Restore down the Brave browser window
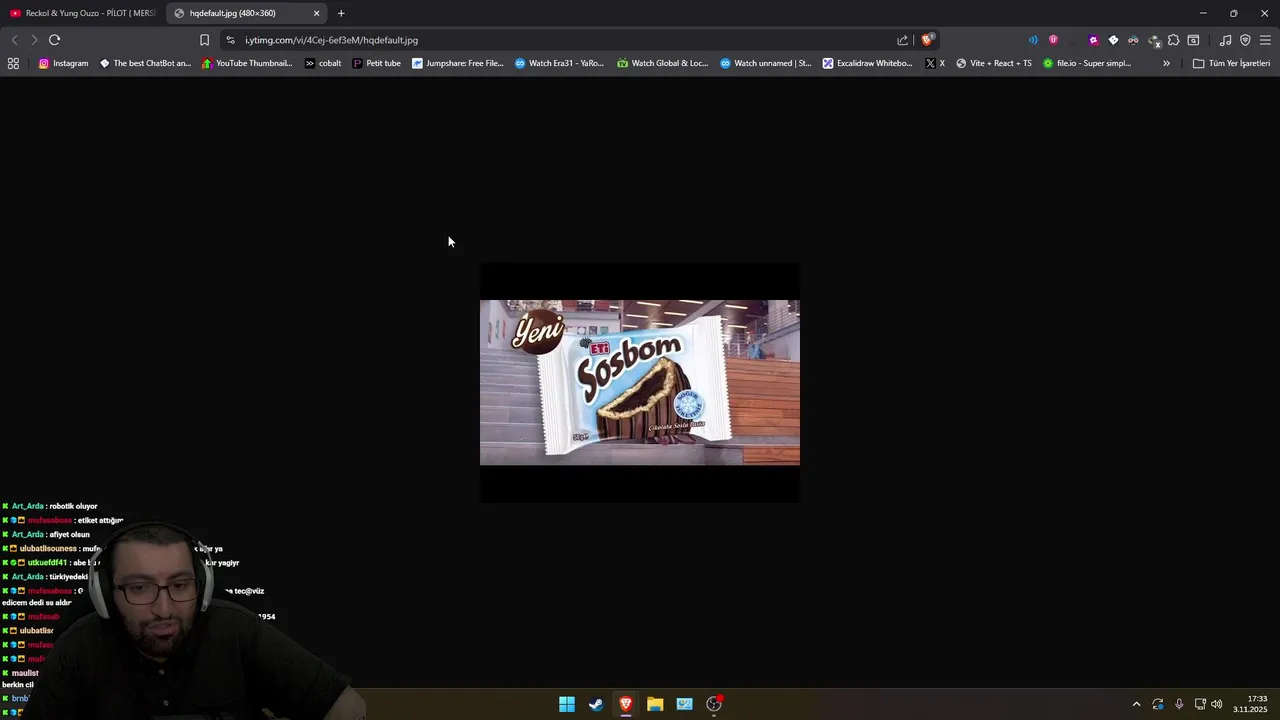Viewport: 1280px width, 720px height. pyautogui.click(x=1234, y=13)
